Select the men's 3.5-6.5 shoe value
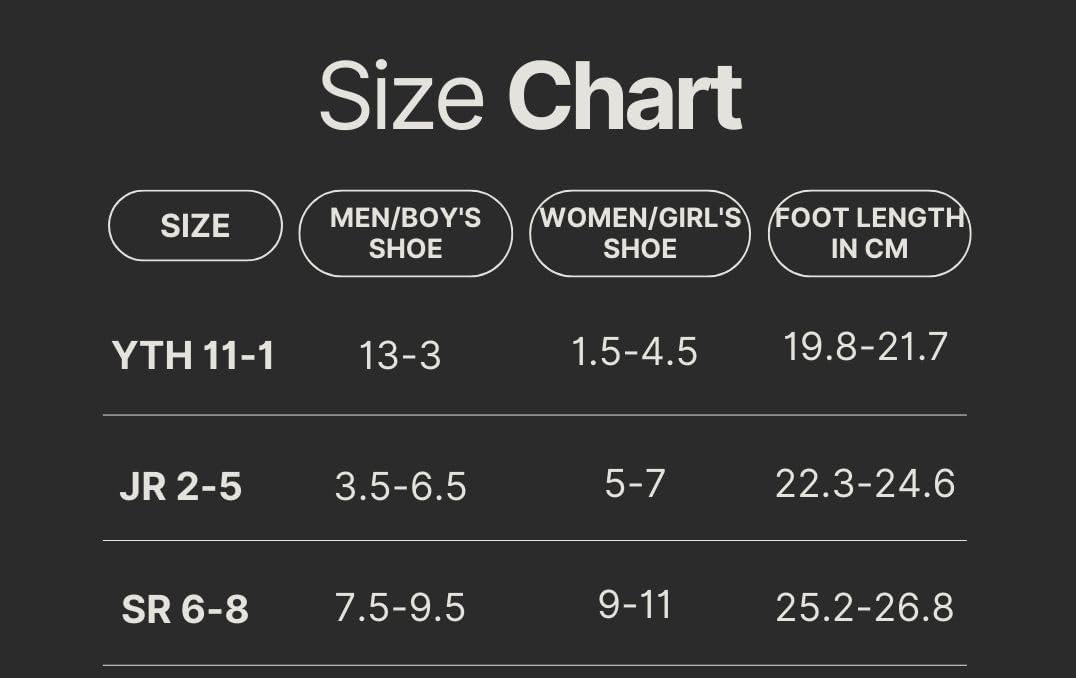This screenshot has height=678, width=1076. pos(400,487)
